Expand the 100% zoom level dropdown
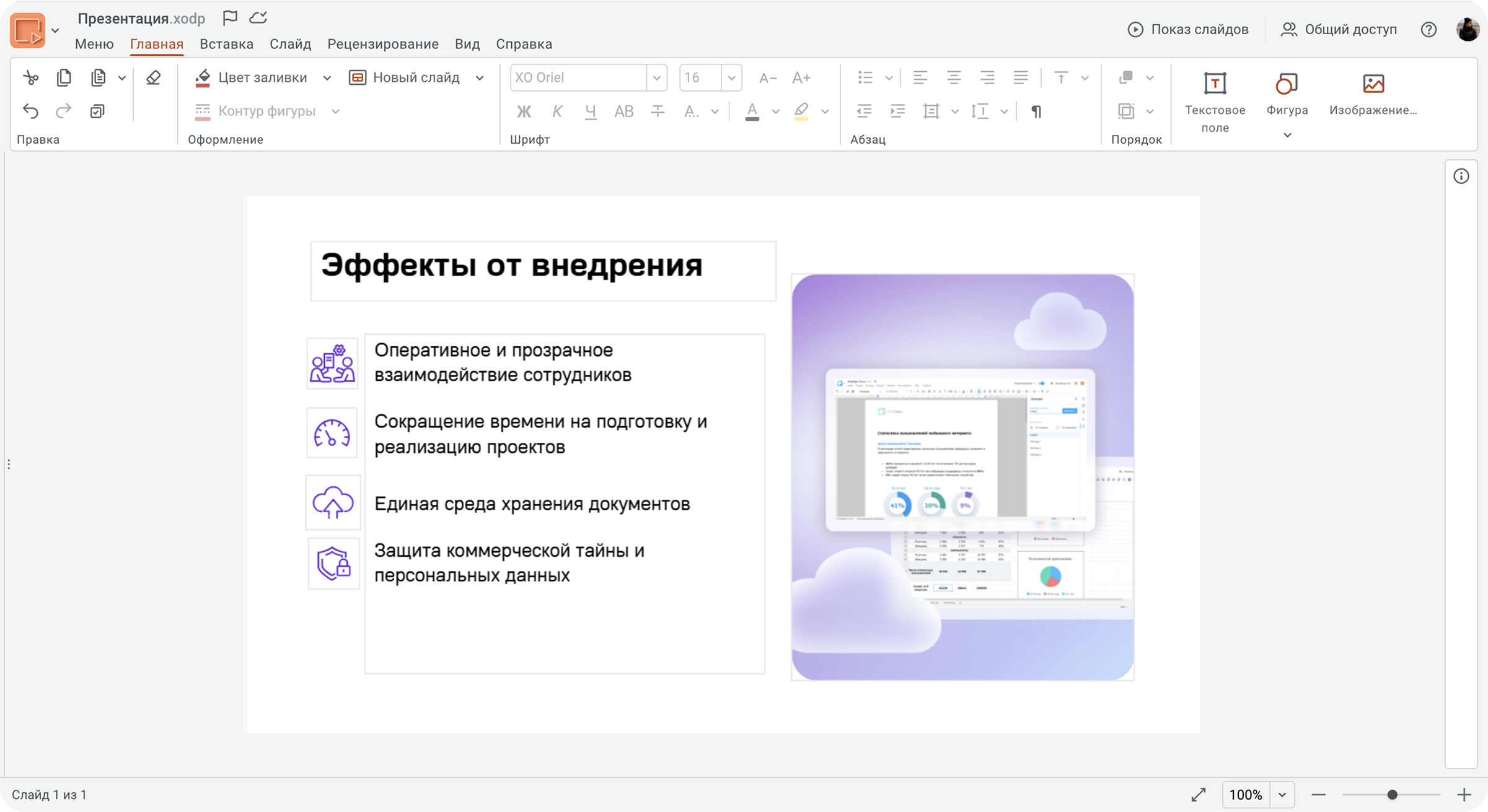The width and height of the screenshot is (1488, 812). click(1282, 795)
